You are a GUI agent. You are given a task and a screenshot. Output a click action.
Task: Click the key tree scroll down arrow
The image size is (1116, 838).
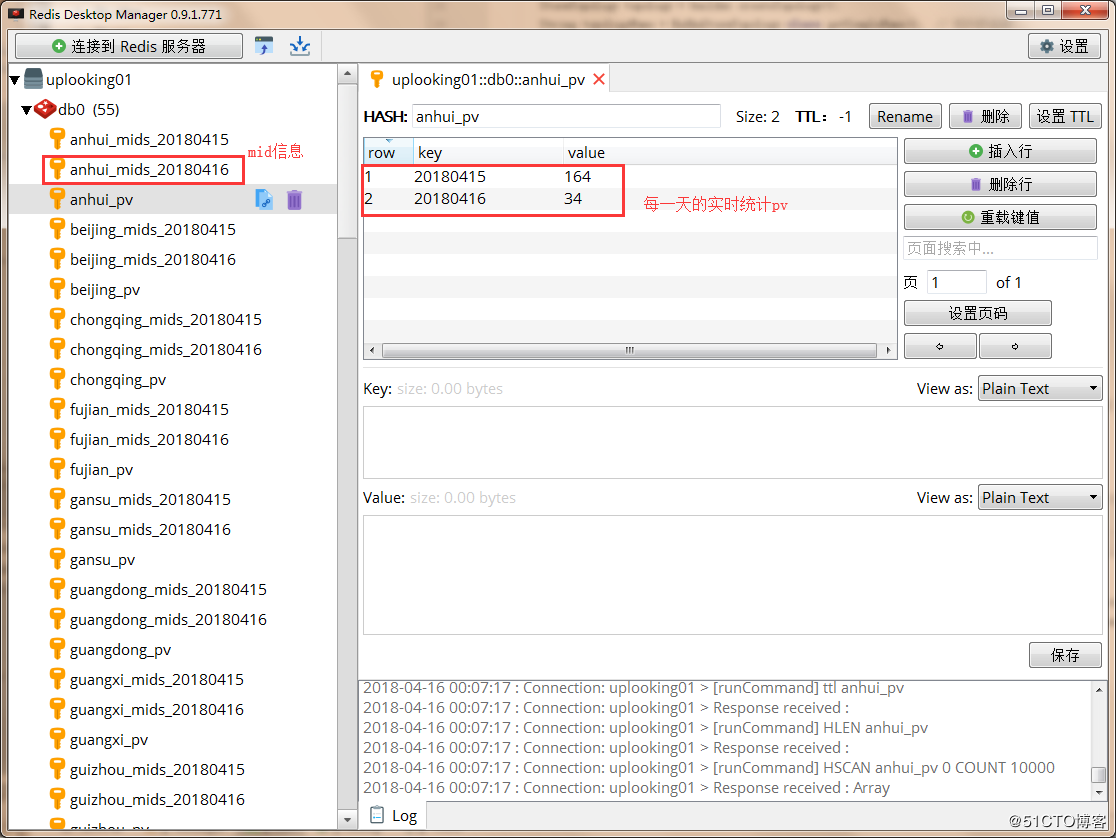click(347, 819)
